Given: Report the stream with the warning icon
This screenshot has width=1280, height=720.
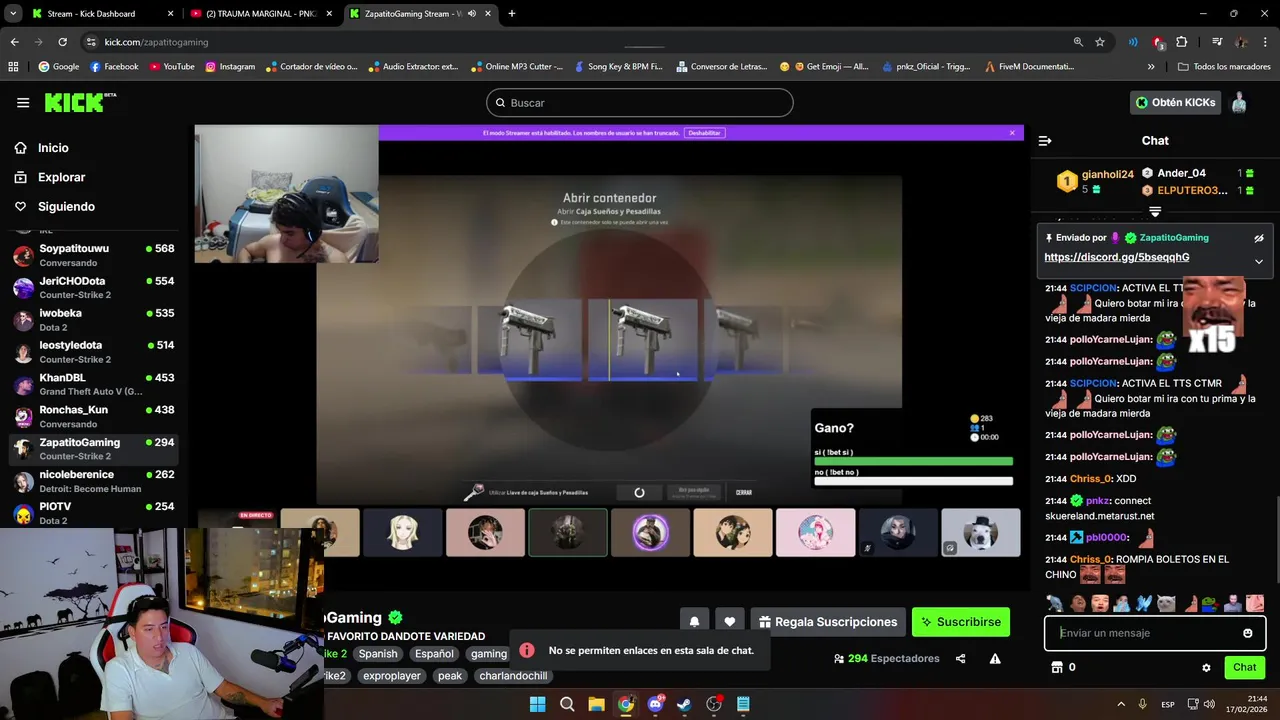Looking at the screenshot, I should tap(995, 659).
